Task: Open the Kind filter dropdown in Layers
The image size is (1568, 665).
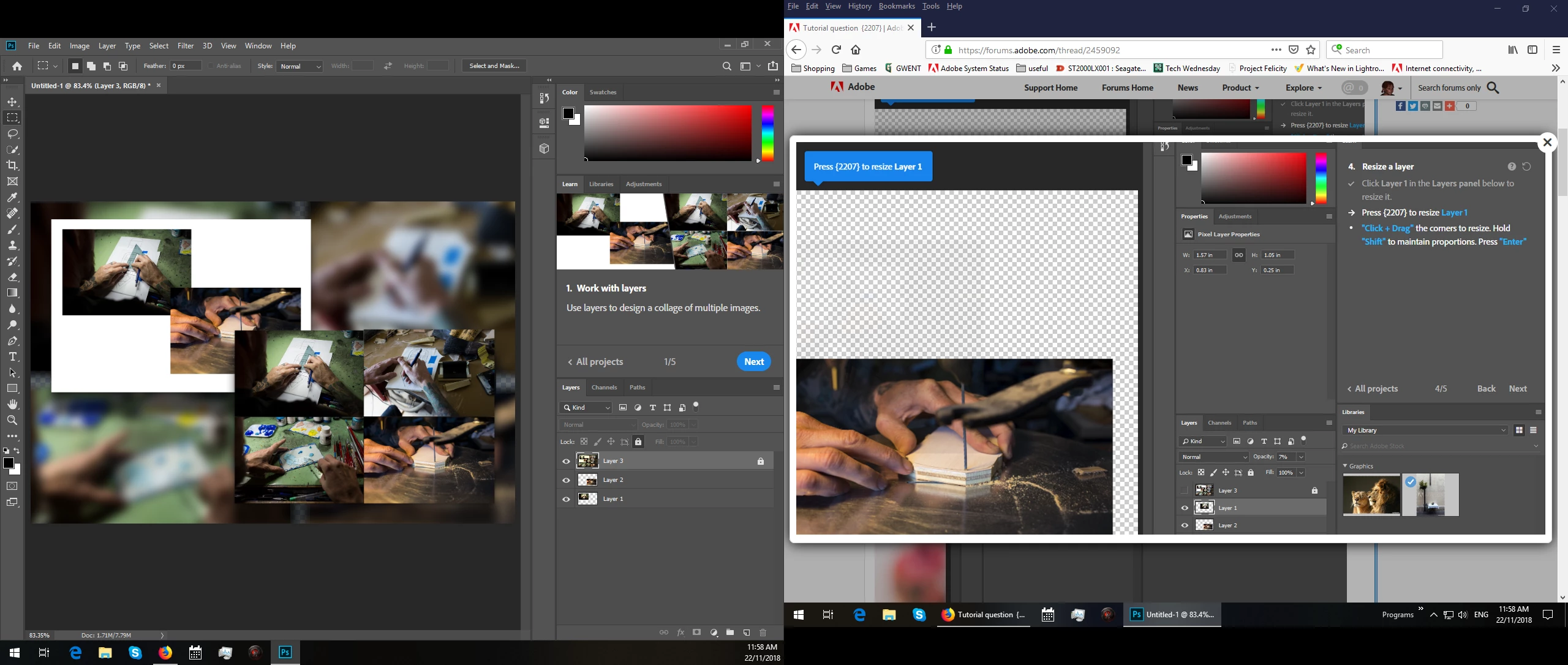Action: click(587, 408)
